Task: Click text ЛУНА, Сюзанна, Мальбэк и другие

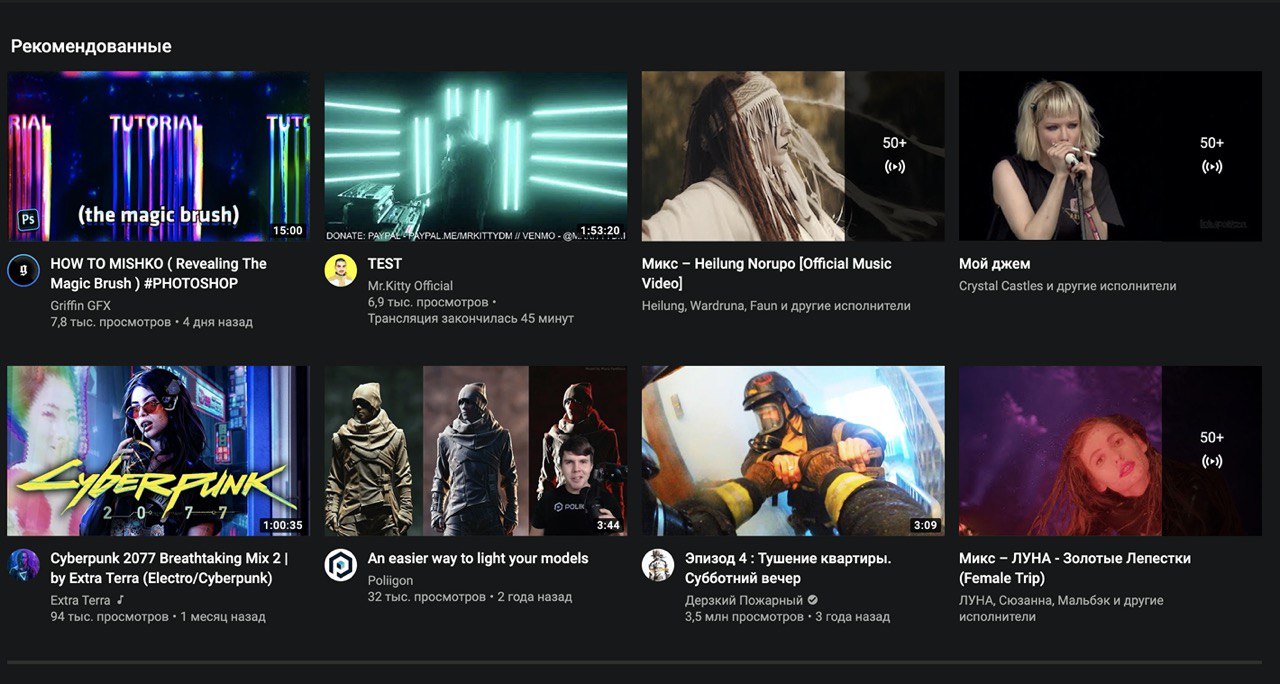Action: coord(1061,608)
